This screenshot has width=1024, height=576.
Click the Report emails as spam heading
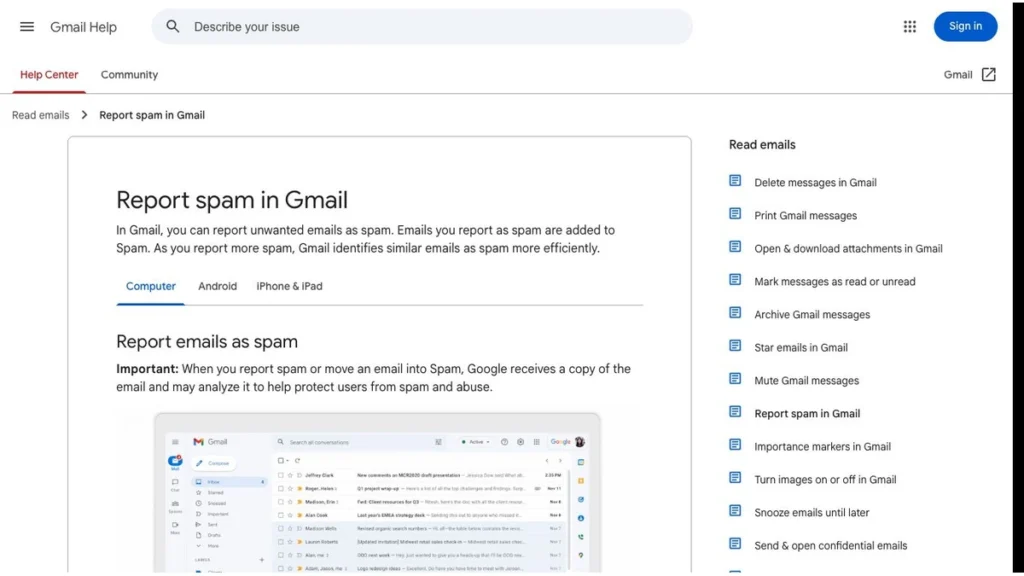[x=207, y=342]
